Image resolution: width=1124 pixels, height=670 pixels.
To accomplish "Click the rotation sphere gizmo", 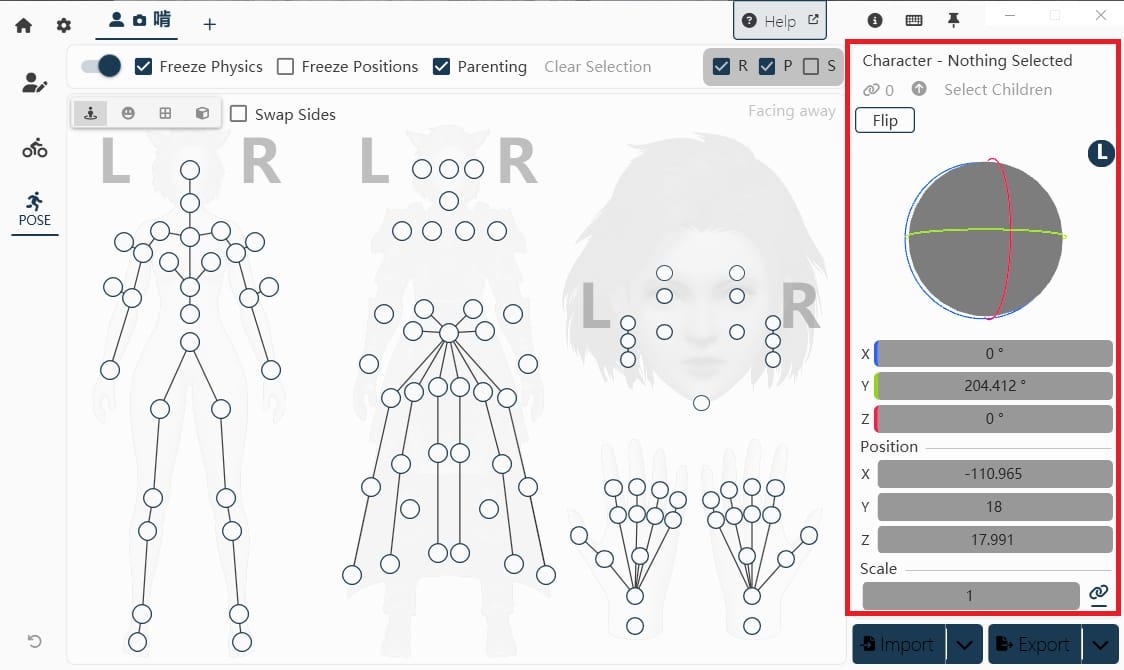I will [984, 239].
